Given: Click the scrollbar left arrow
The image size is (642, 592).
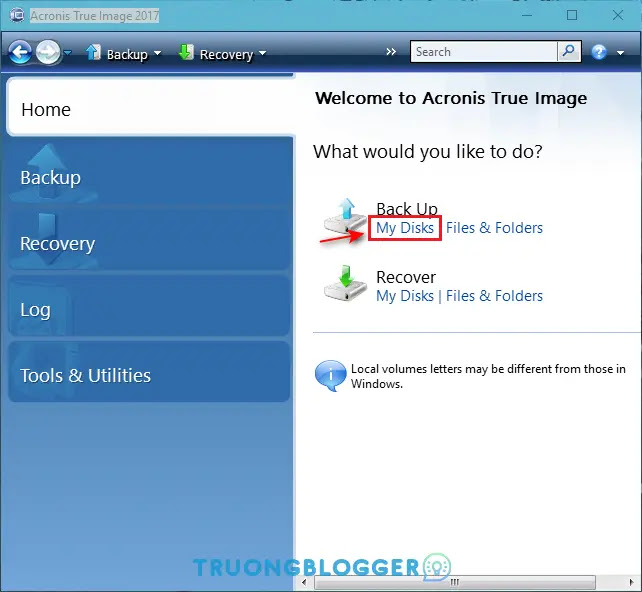Looking at the screenshot, I should (x=304, y=582).
